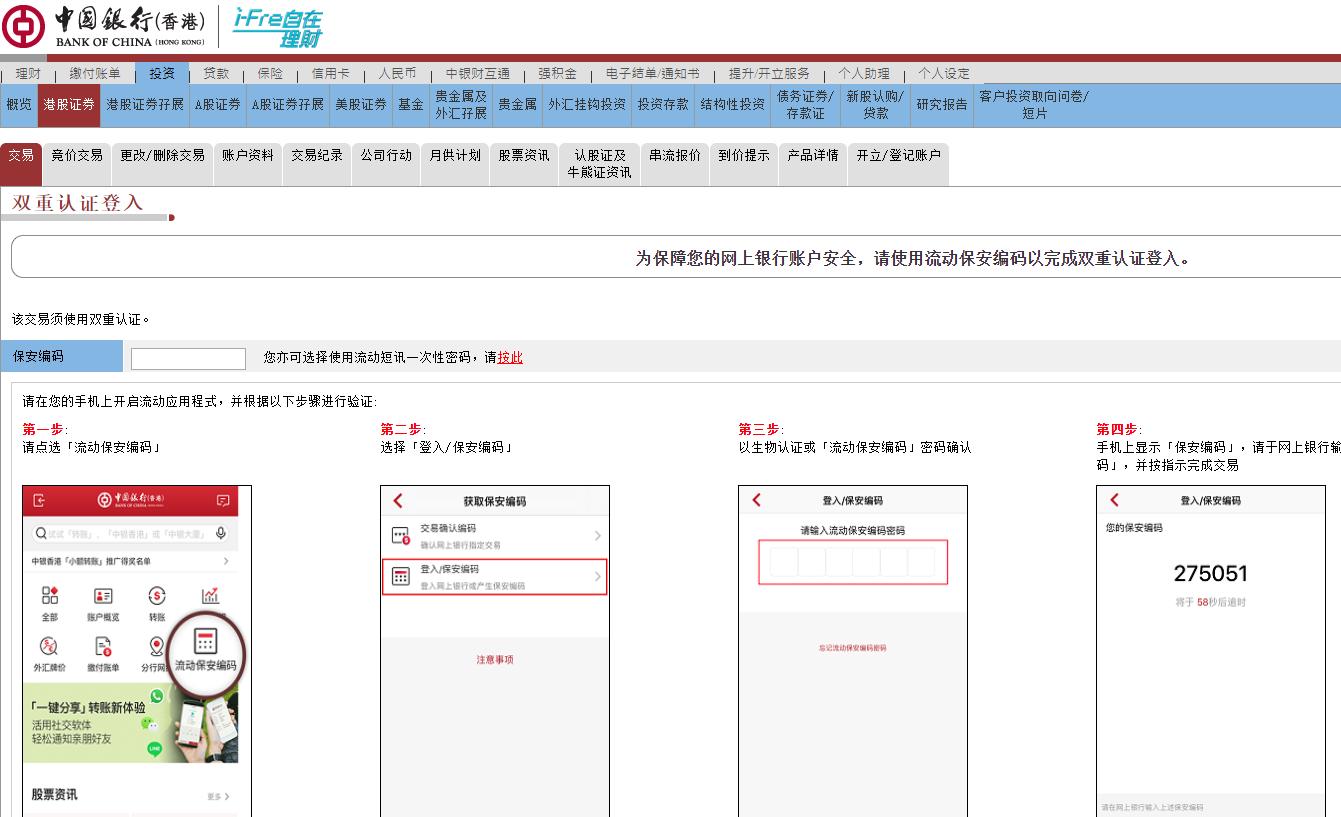
Task: Click the 全部 grid icon
Action: pyautogui.click(x=48, y=595)
